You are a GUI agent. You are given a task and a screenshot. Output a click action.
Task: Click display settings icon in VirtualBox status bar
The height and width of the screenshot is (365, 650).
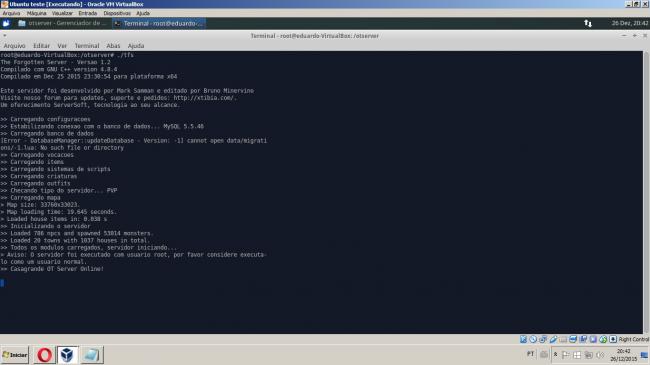click(573, 339)
